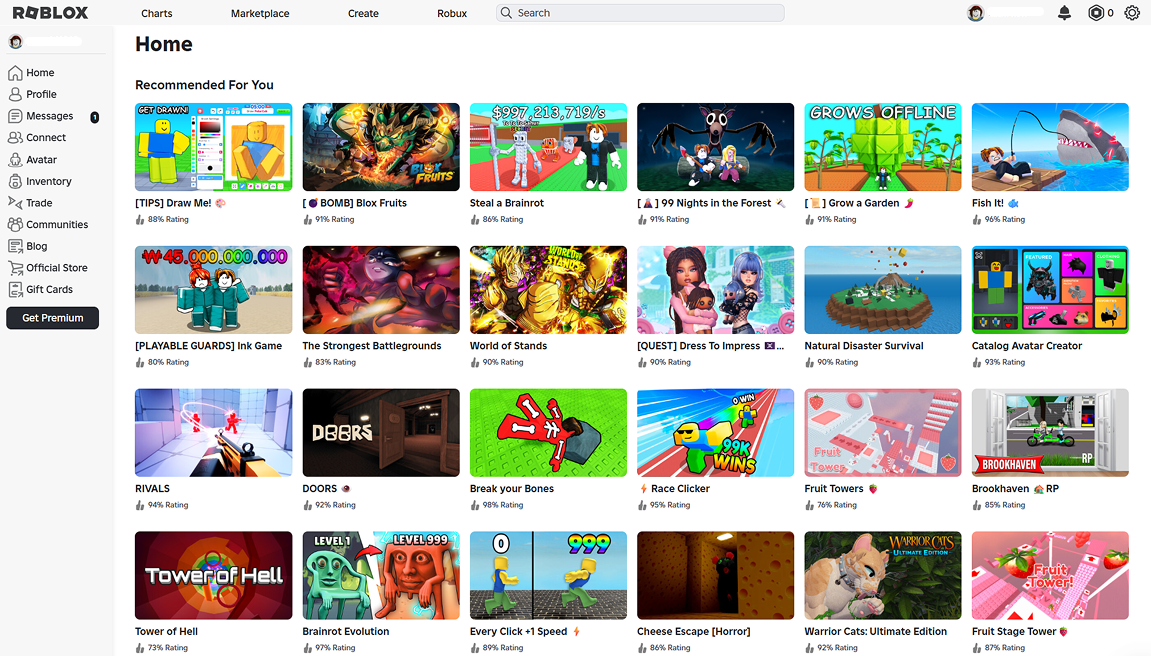Open Messages using the sidebar envelope icon
This screenshot has width=1151, height=656.
[13, 116]
